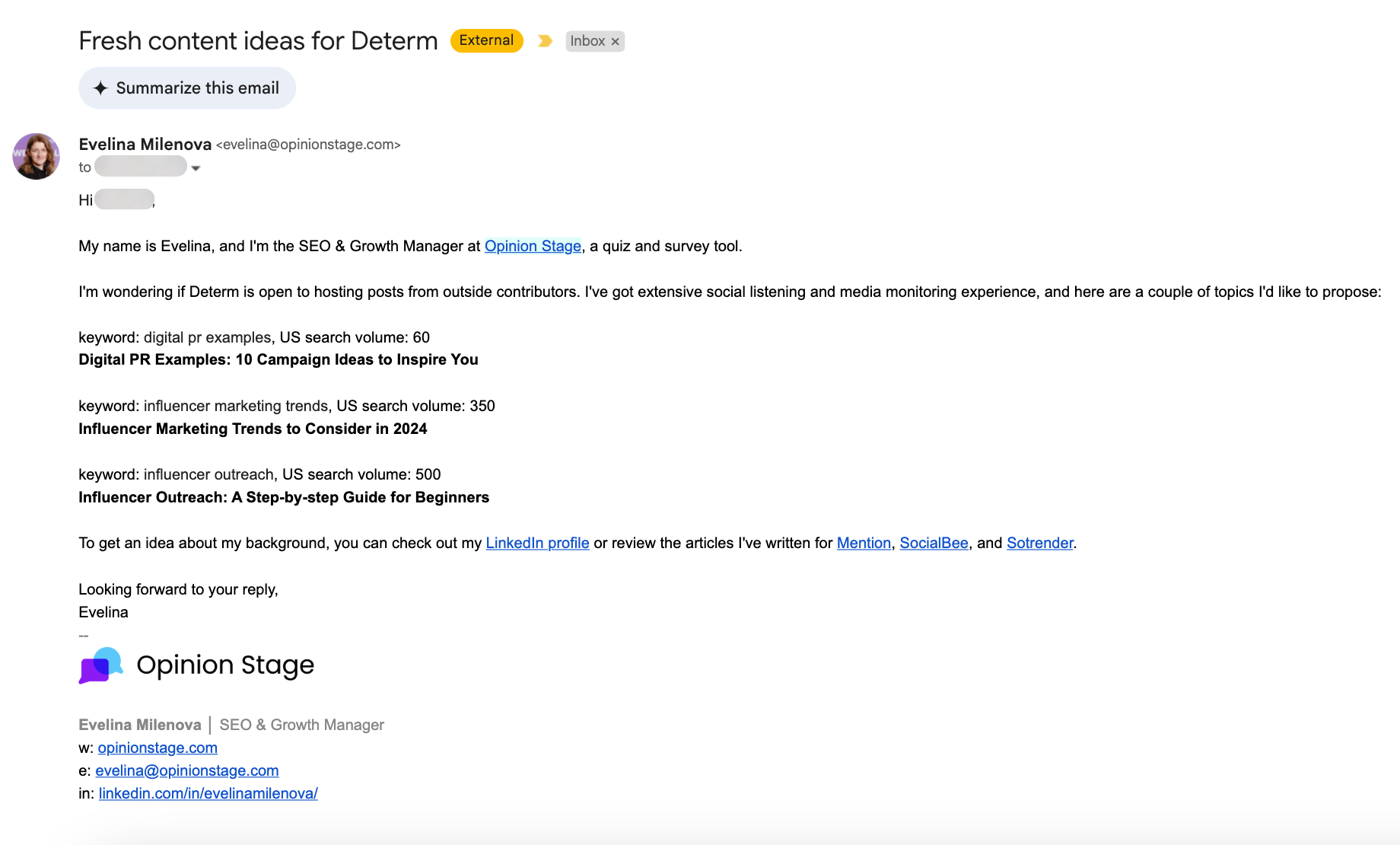
Task: Open linkedin.com/in/evelinamilenova/ from the signature
Action: coord(207,792)
